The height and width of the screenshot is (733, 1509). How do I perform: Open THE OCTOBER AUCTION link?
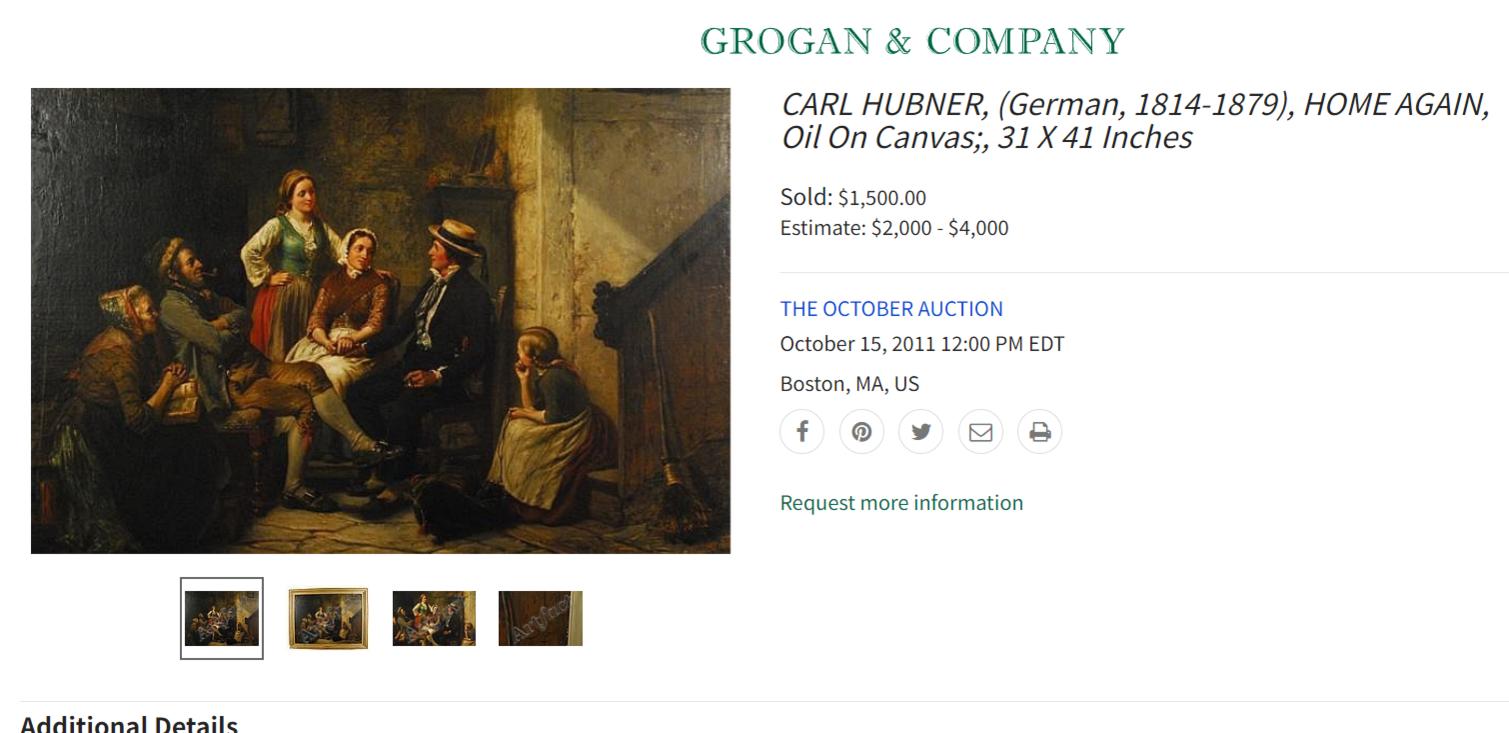click(x=891, y=309)
